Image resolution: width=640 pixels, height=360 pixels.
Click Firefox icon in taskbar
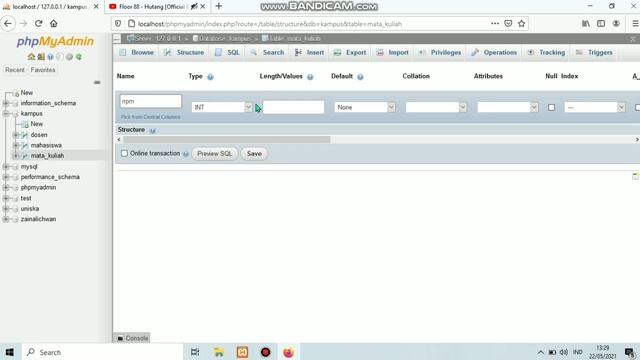[289, 352]
